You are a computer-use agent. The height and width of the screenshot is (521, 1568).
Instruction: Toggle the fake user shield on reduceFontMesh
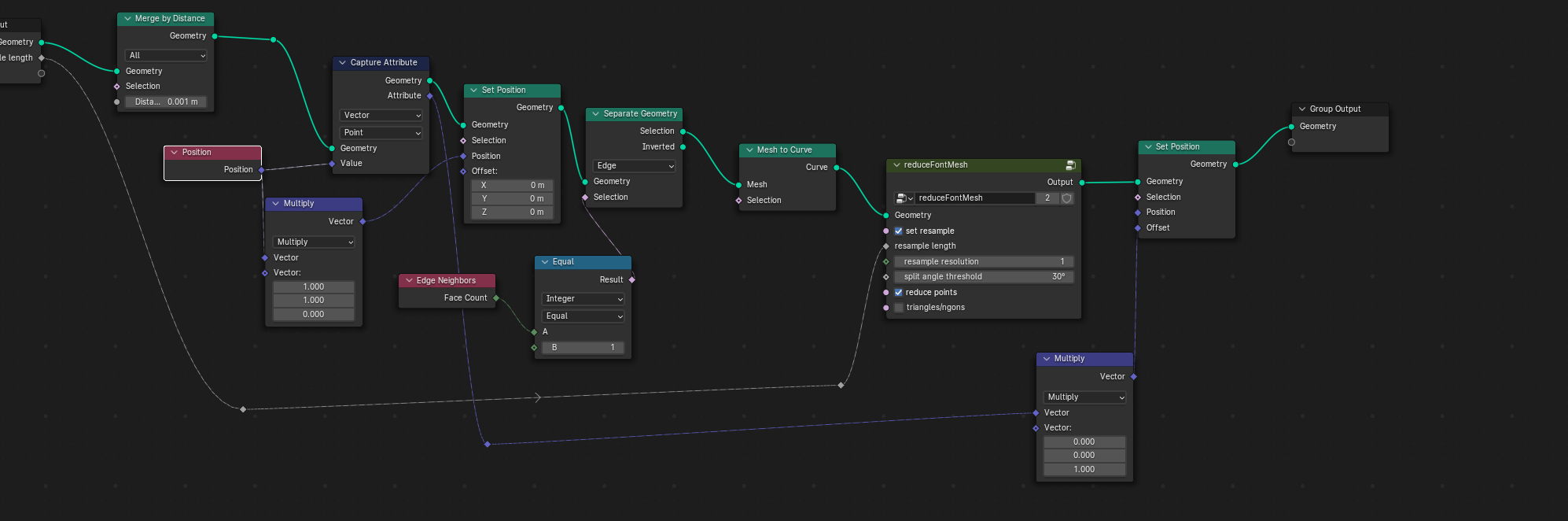pos(1067,198)
